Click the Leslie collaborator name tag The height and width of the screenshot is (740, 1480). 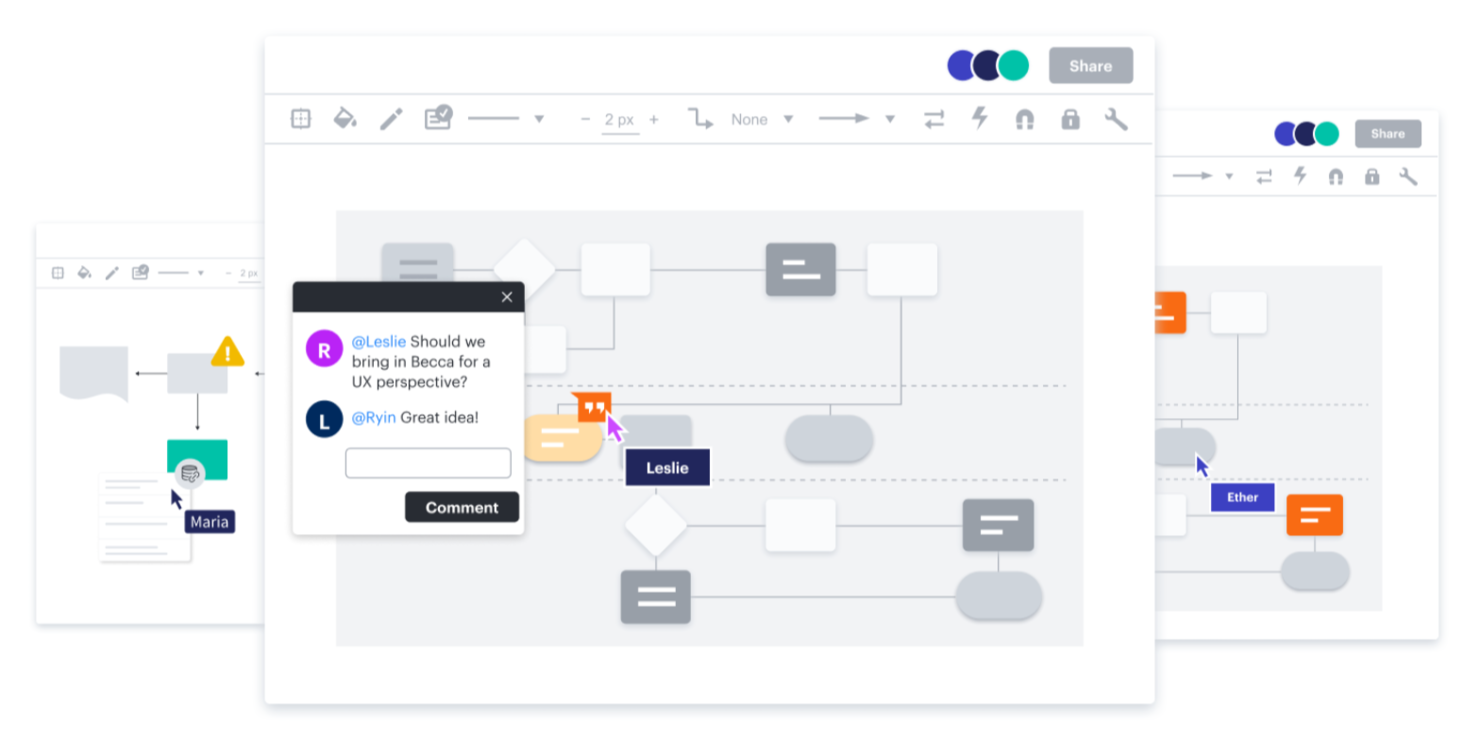[x=667, y=467]
